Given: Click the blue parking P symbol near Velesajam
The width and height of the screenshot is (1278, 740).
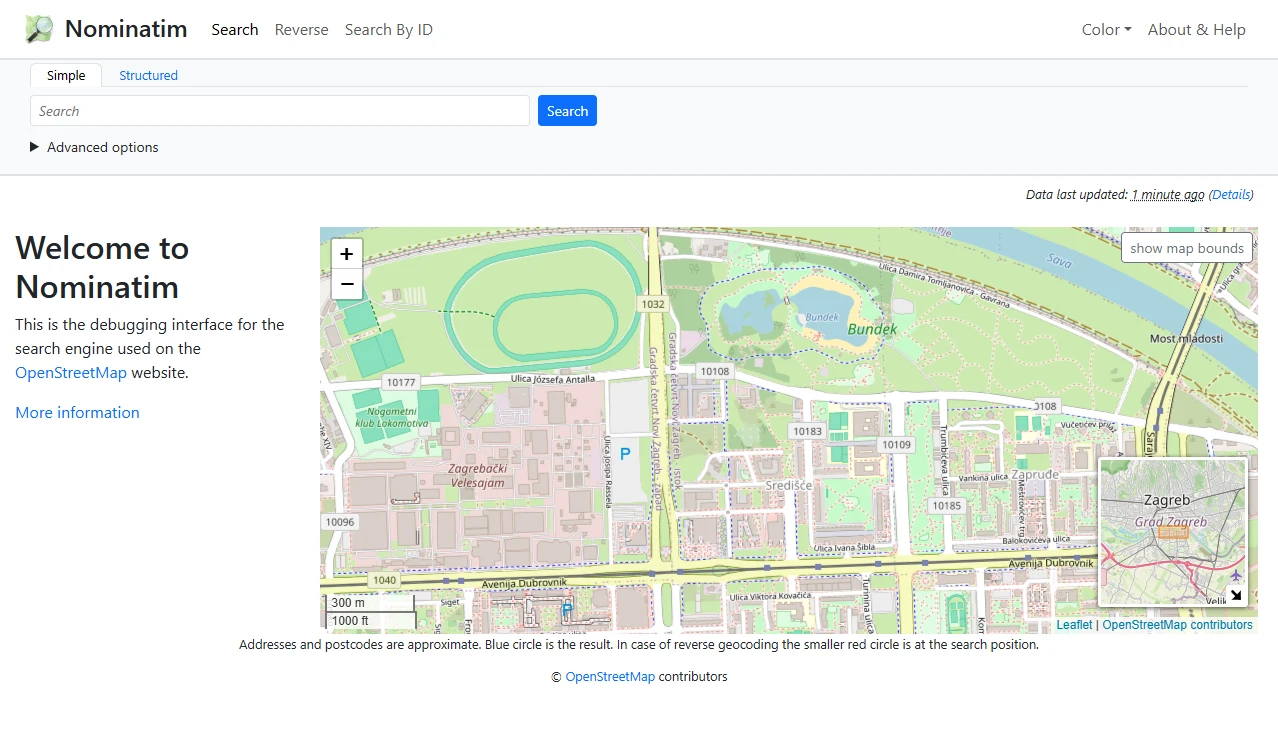Looking at the screenshot, I should (625, 455).
